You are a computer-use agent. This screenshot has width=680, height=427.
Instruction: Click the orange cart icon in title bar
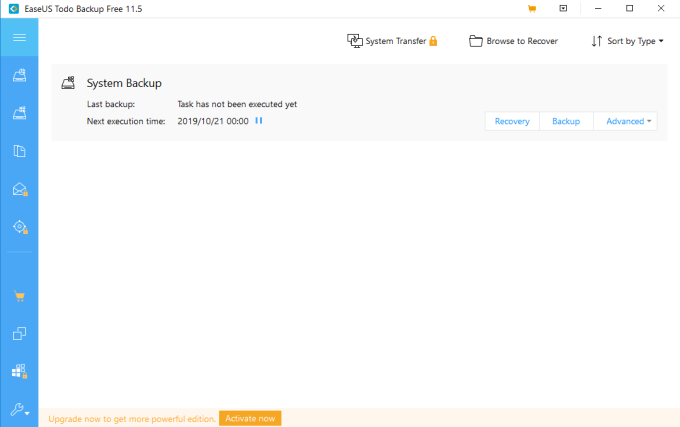coord(532,9)
